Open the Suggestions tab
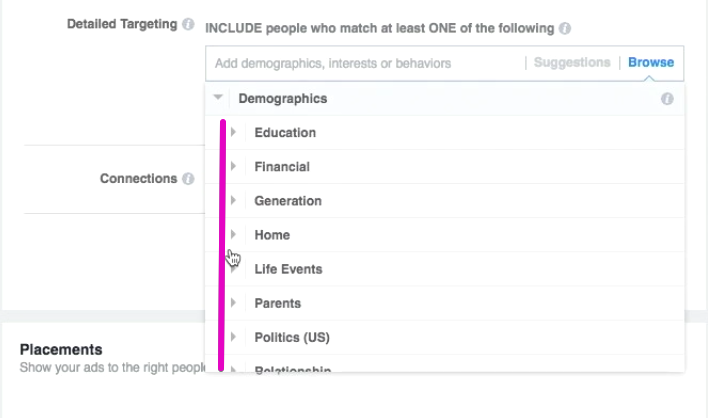Viewport: 708px width, 418px height. 572,62
